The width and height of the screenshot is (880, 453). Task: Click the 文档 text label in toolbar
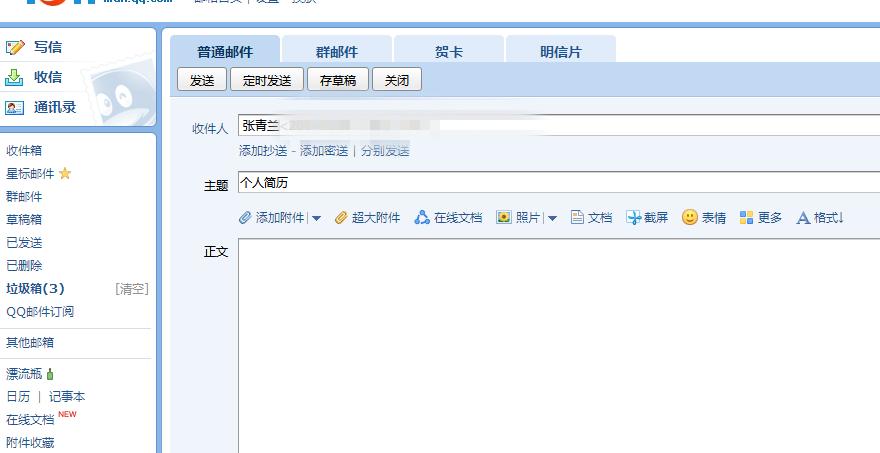pos(599,218)
